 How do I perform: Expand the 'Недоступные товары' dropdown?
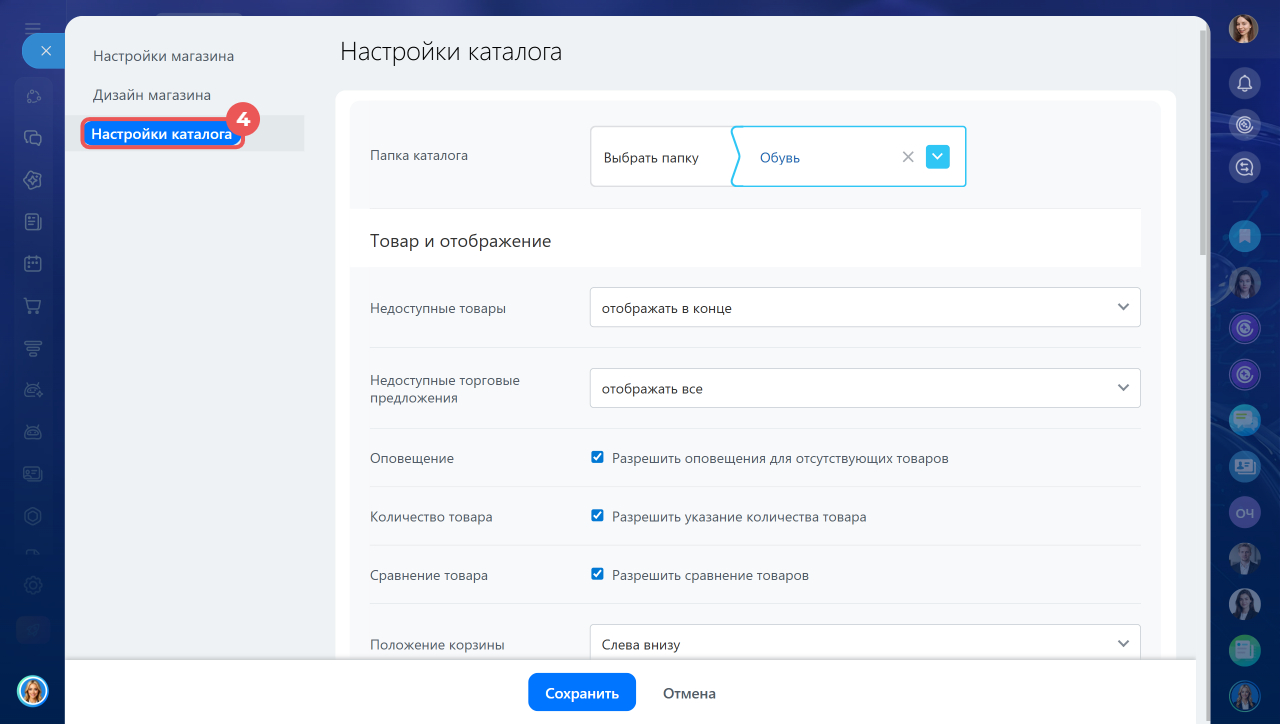point(865,308)
